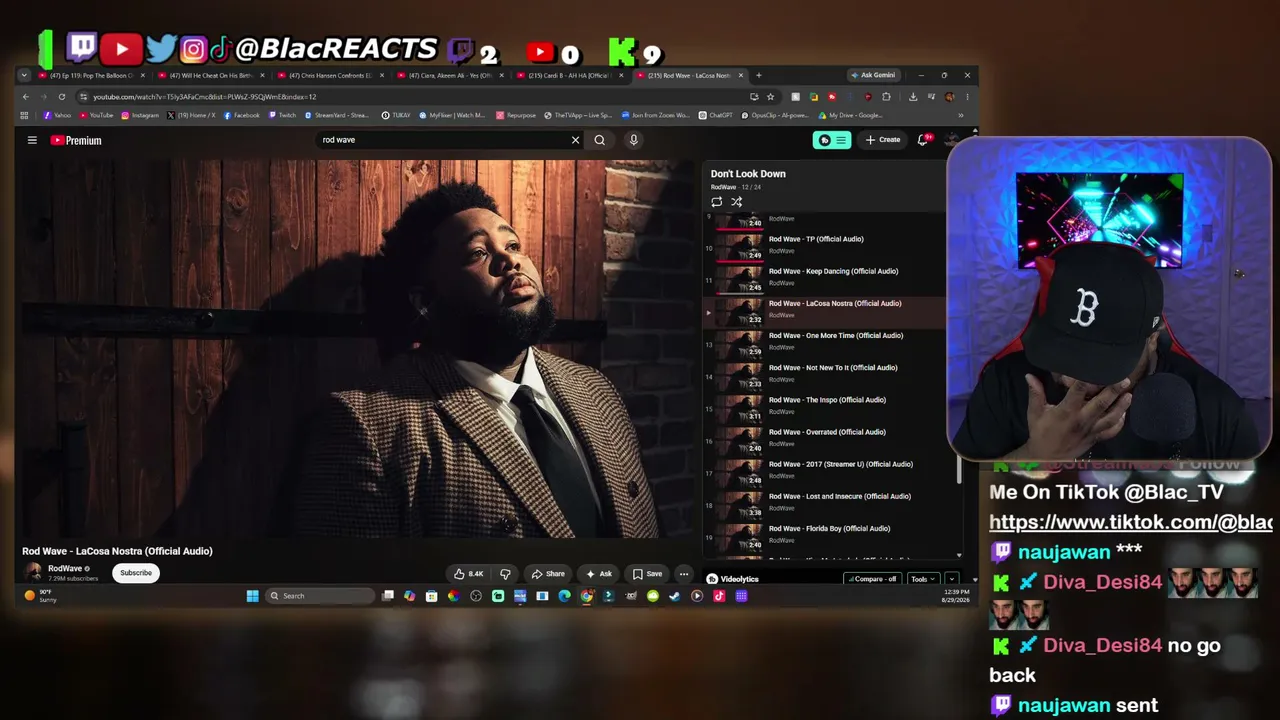Switch to the 'Will He Cheat On His Birthday' tab
The image size is (1280, 720).
(x=211, y=75)
